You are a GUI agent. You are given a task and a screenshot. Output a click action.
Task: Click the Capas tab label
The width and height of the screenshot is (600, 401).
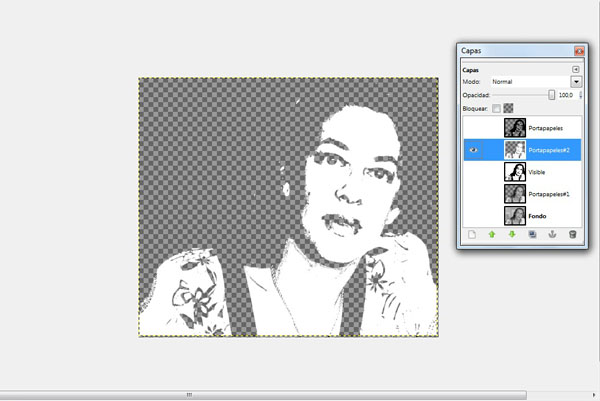tap(470, 70)
